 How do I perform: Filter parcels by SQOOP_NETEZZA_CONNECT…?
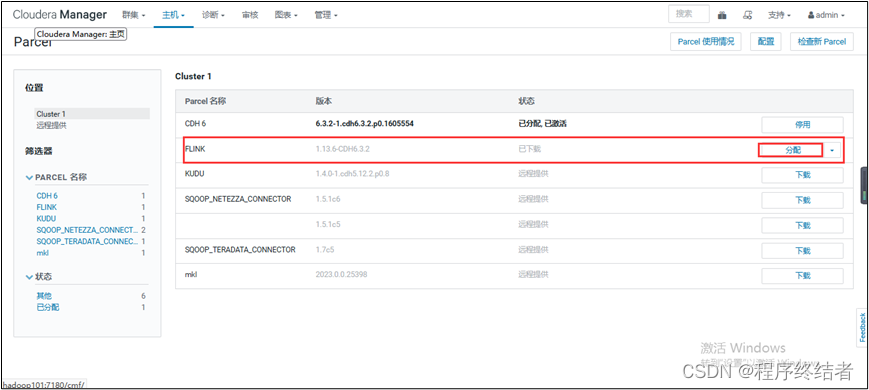pyautogui.click(x=87, y=230)
